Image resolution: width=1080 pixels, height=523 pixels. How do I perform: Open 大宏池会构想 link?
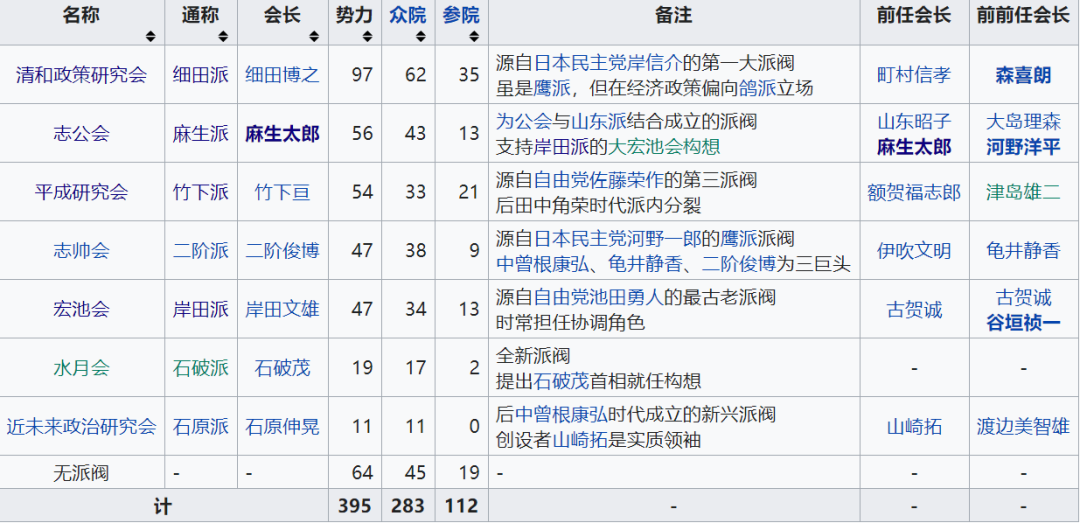pos(663,146)
